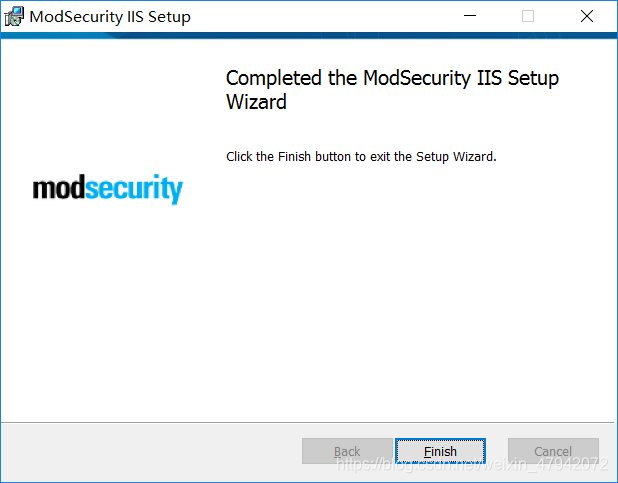Click the "Completed the ModSecurity IIS Setup" heading
Image resolution: width=618 pixels, height=483 pixels.
pyautogui.click(x=392, y=79)
